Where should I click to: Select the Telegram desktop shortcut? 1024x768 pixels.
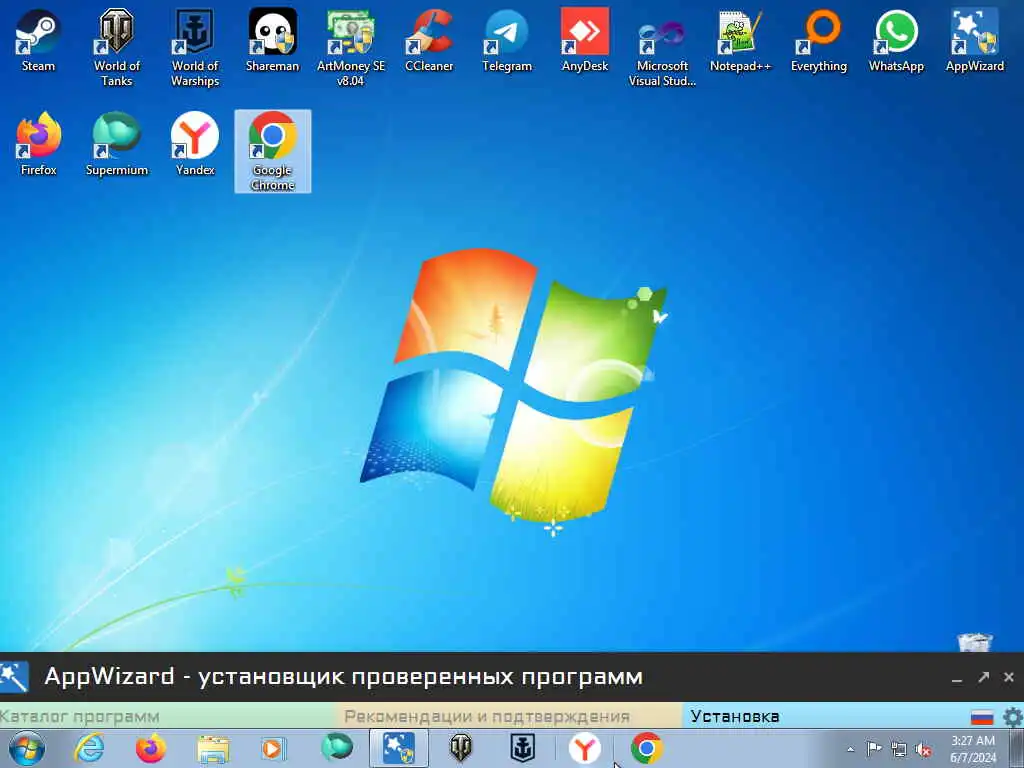tap(507, 40)
